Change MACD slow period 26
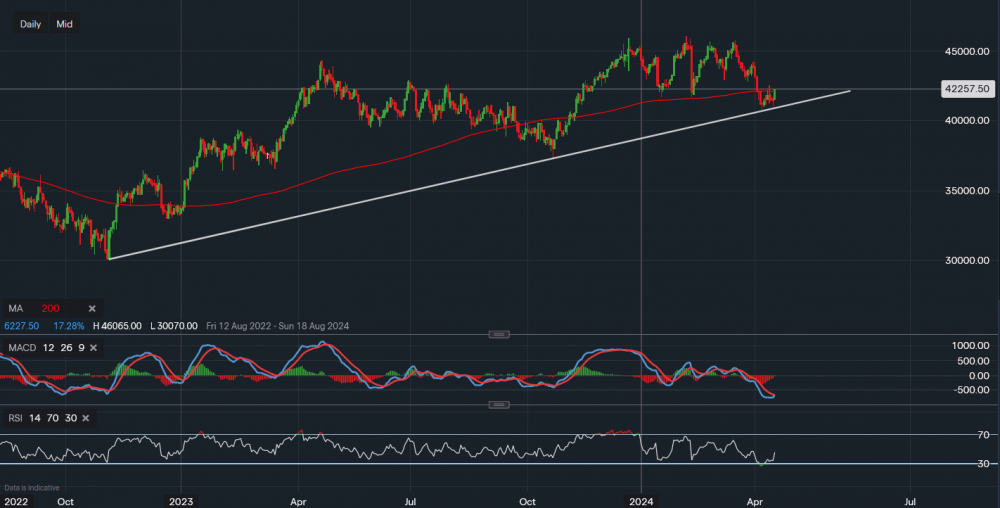This screenshot has width=1000, height=508. point(65,348)
